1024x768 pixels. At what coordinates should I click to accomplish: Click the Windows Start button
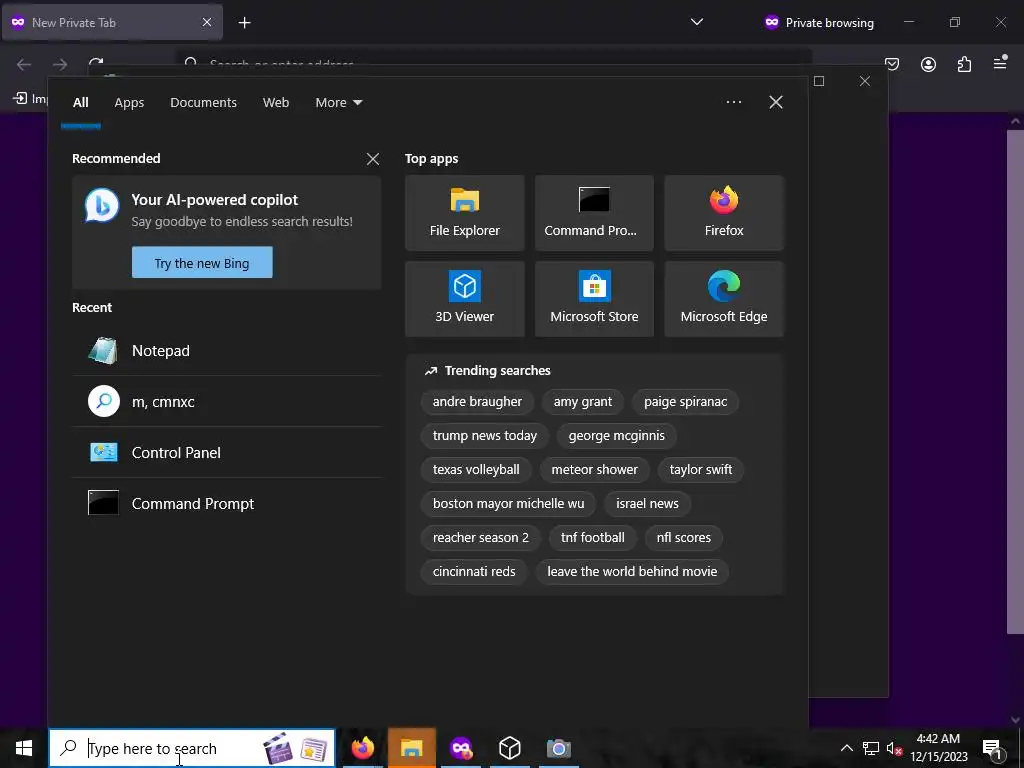24,748
